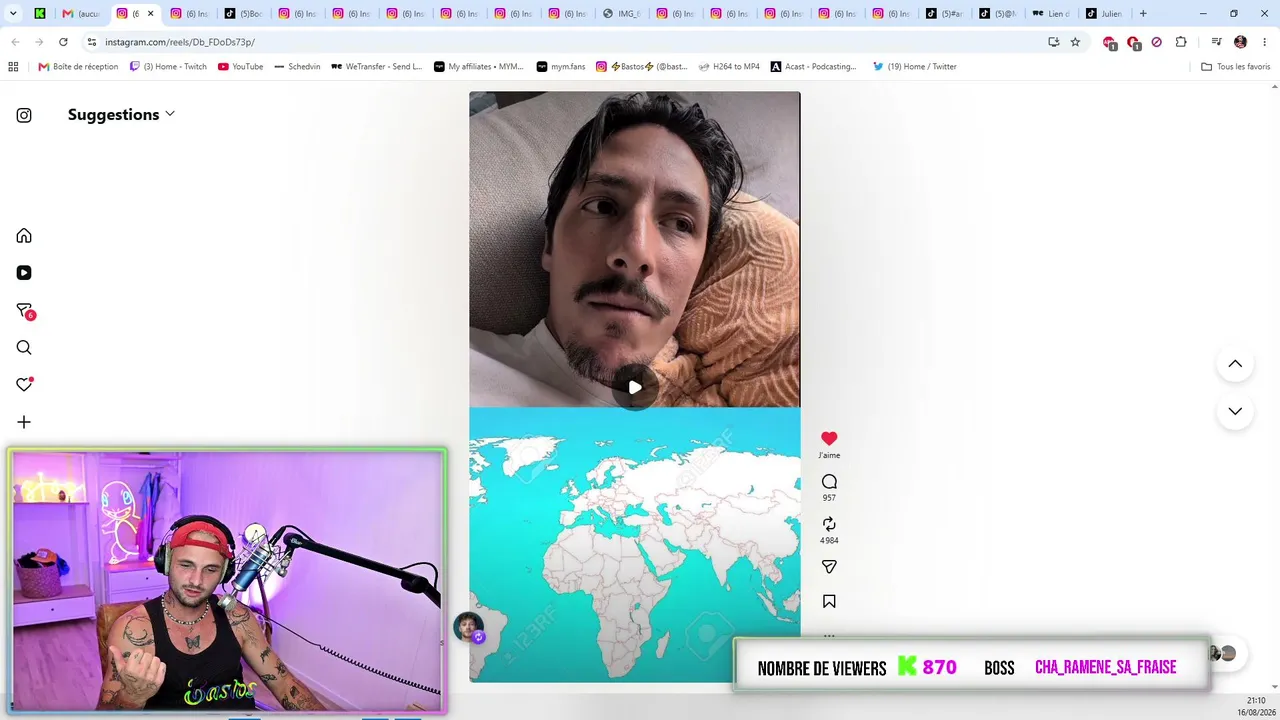
Task: Open the H264 to MP4 bookmark
Action: point(729,67)
